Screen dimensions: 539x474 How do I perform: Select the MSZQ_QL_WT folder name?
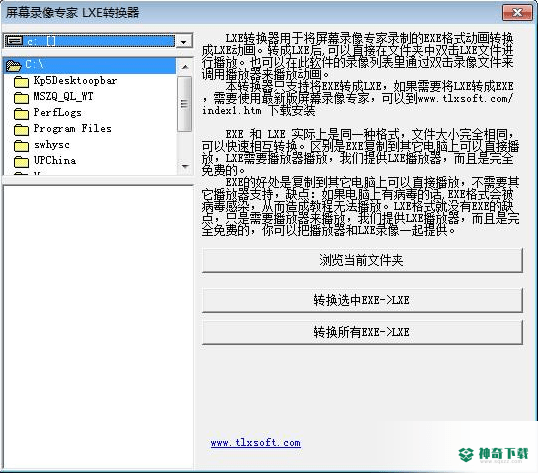(63, 97)
